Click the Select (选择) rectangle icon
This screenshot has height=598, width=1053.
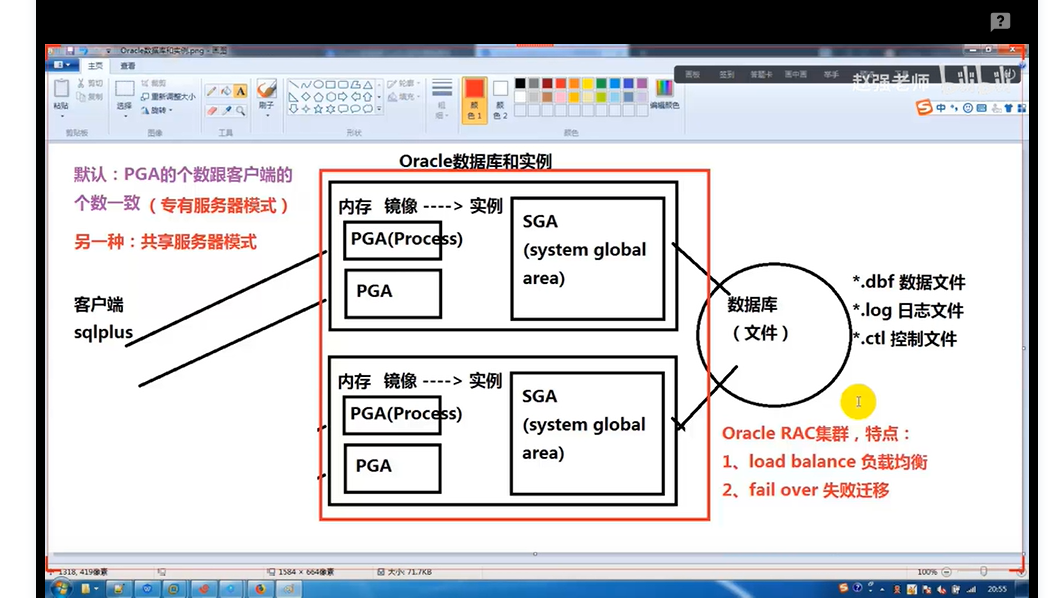click(124, 89)
